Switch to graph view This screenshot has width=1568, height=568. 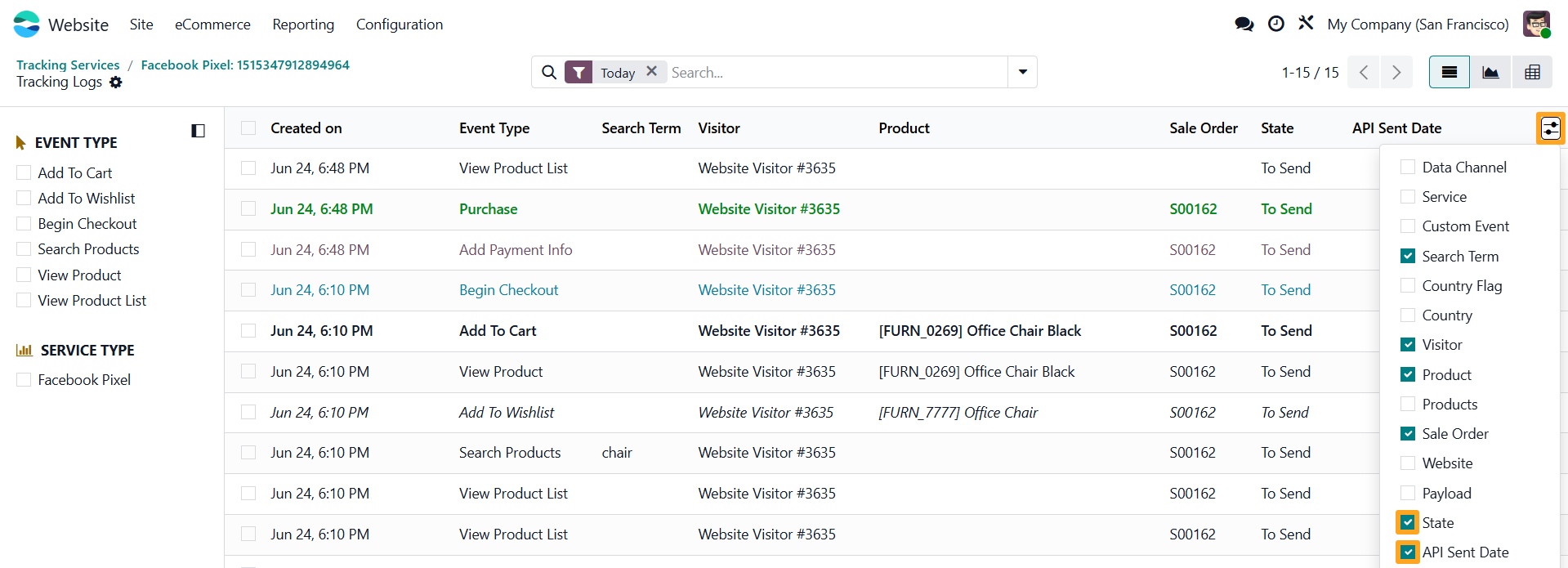click(1490, 73)
